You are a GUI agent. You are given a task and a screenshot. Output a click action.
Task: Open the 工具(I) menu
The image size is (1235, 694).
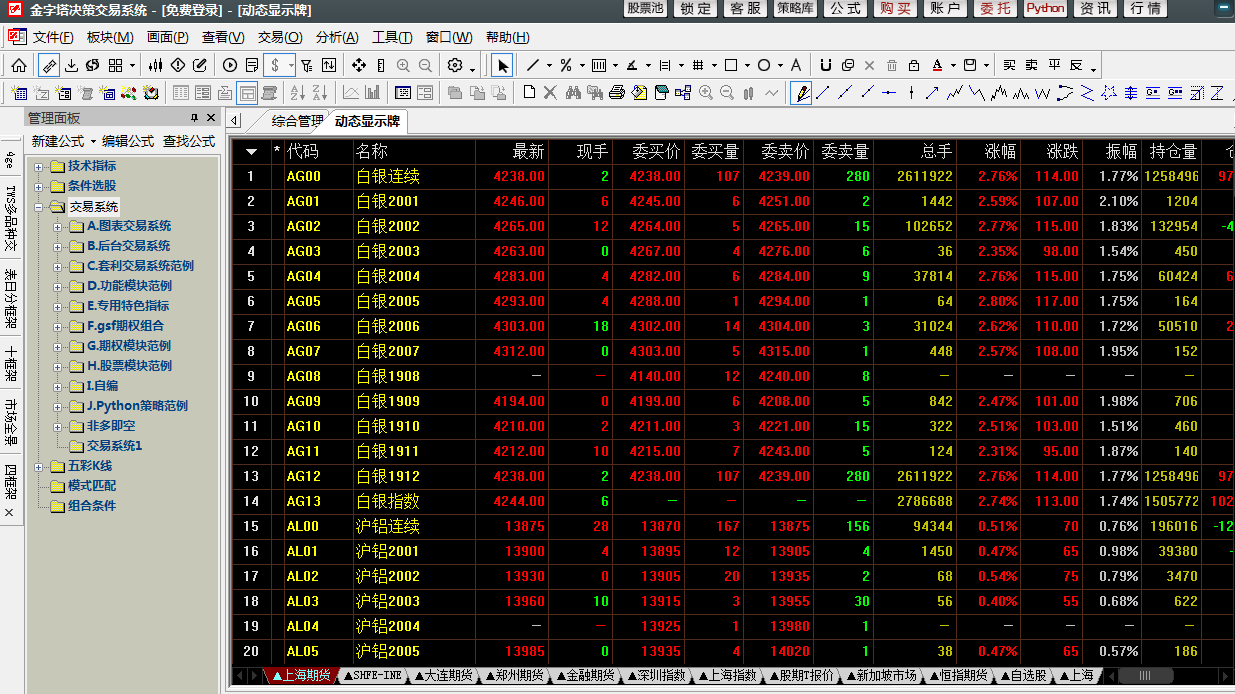click(392, 37)
